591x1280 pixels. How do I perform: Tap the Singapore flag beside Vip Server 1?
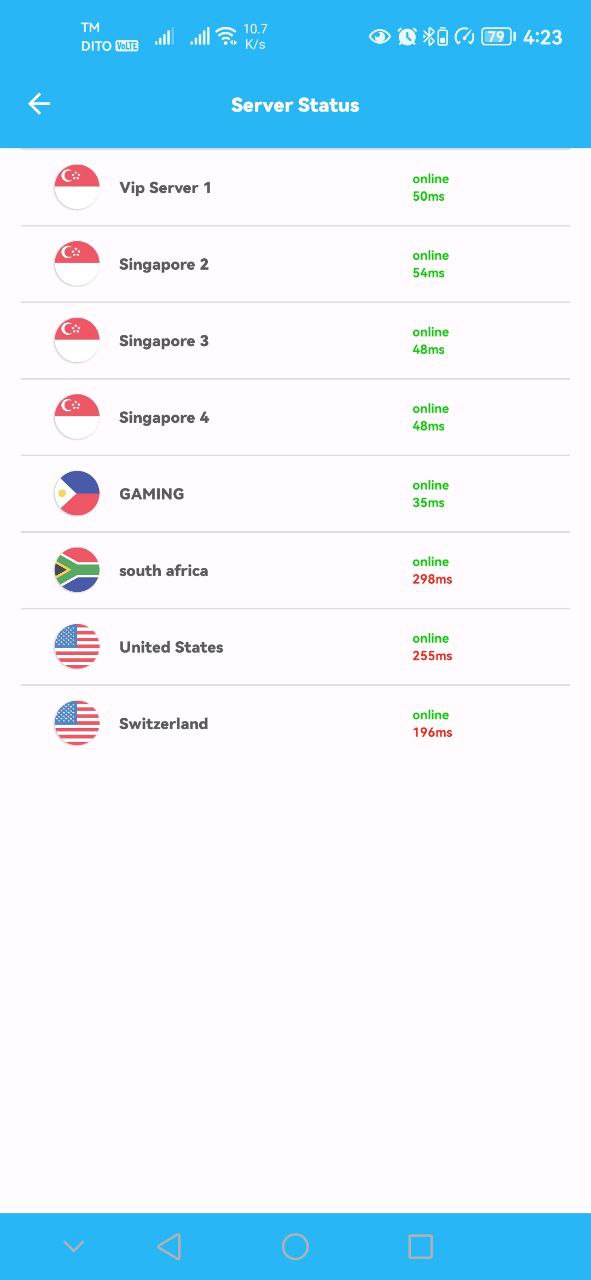click(77, 187)
